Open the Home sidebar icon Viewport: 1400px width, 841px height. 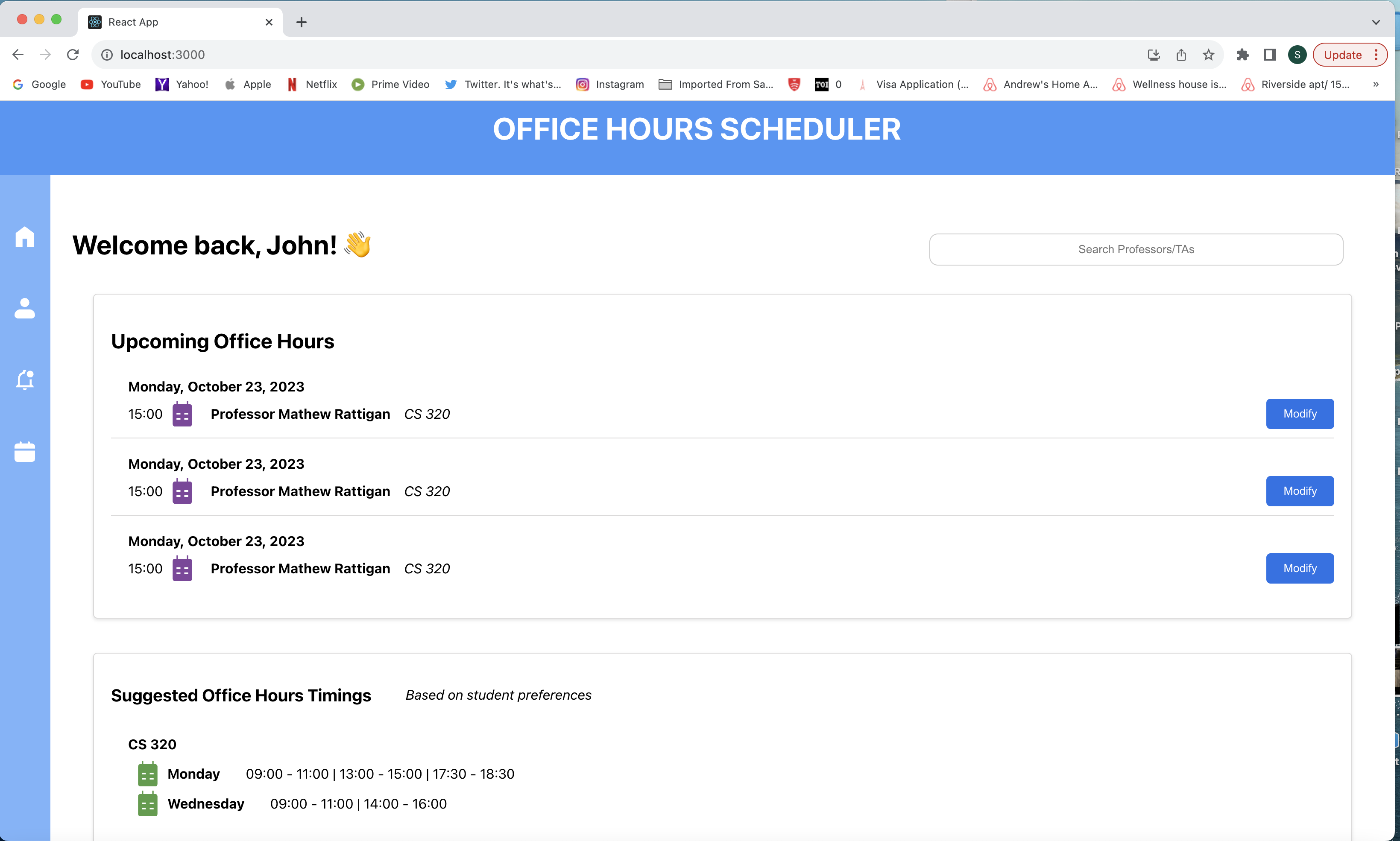pos(24,237)
